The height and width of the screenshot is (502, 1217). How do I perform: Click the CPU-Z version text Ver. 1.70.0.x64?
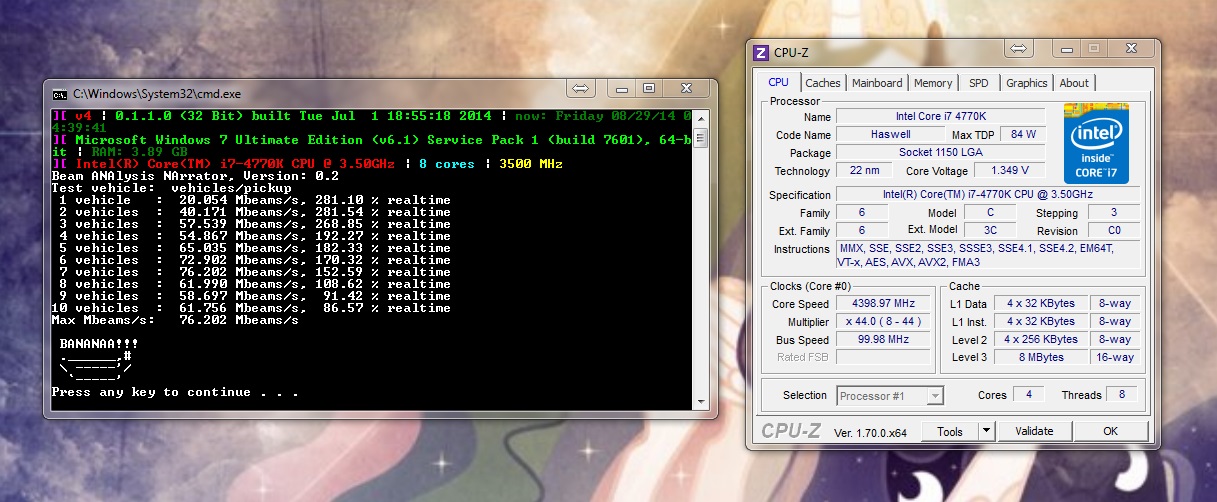[872, 432]
